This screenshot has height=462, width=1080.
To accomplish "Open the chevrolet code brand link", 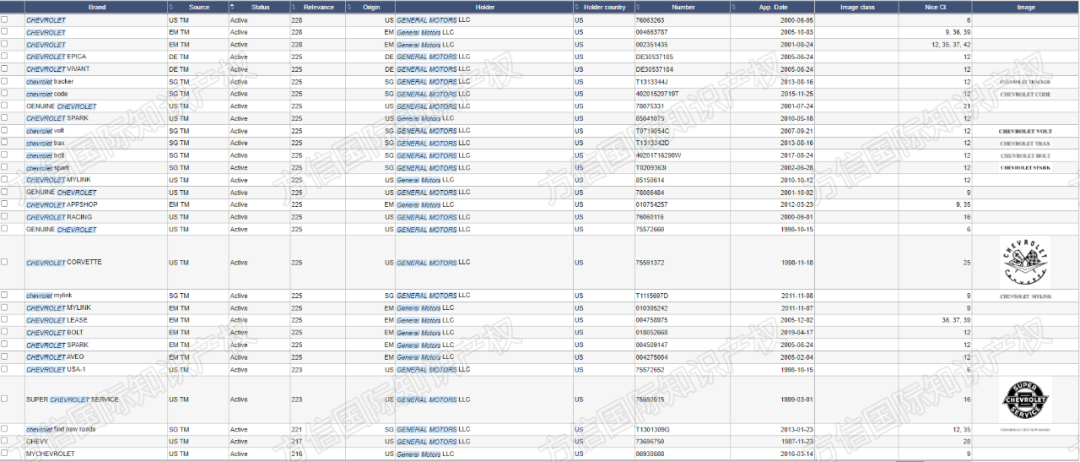I will 47,94.
